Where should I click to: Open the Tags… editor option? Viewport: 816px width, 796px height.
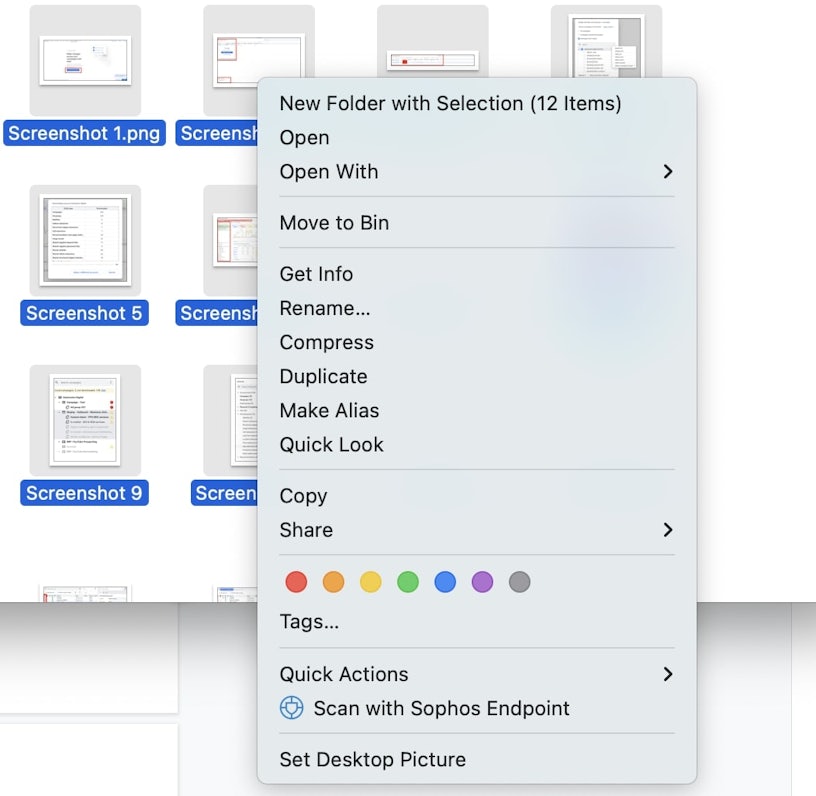309,622
